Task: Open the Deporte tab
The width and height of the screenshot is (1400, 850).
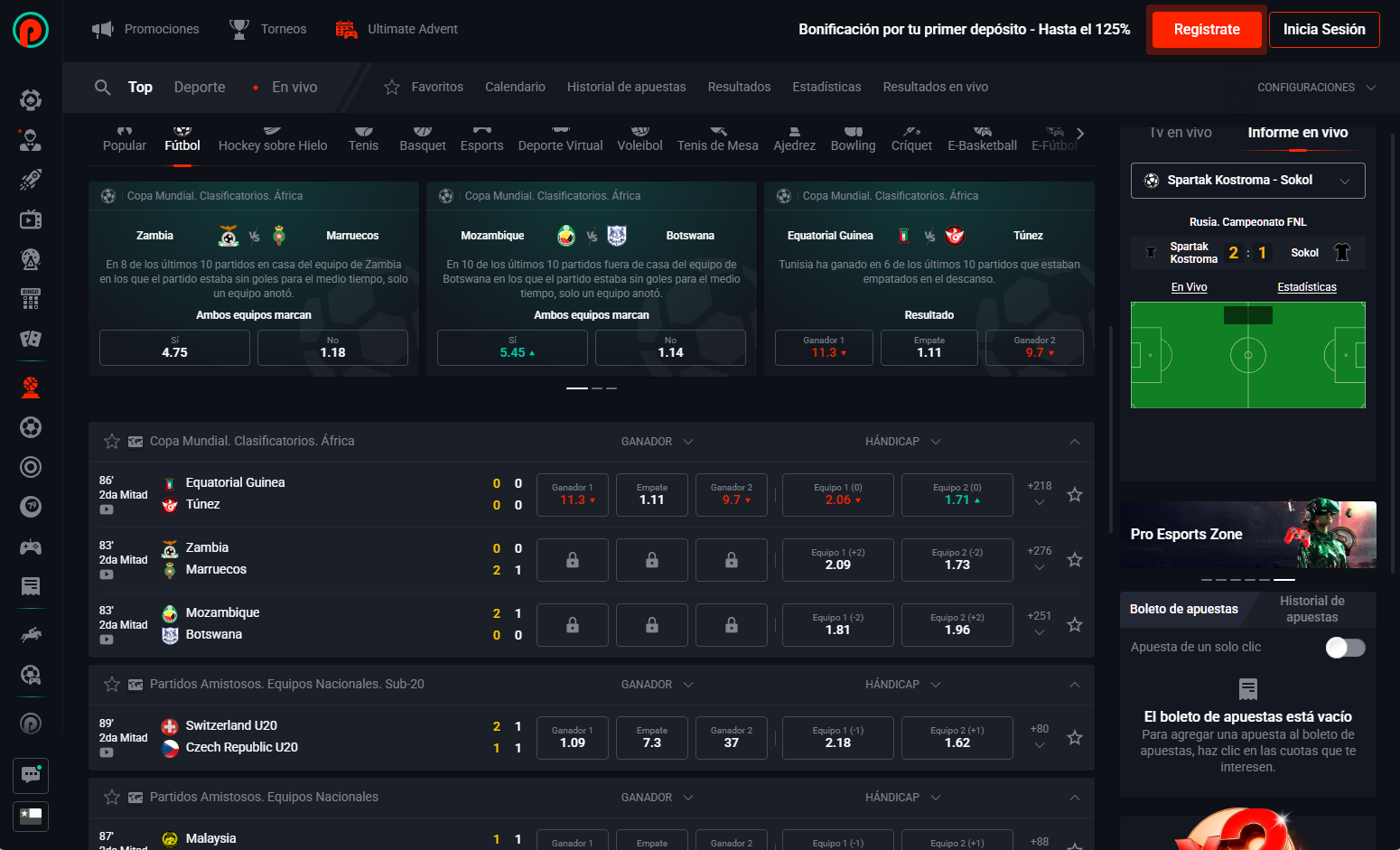Action: click(x=200, y=87)
